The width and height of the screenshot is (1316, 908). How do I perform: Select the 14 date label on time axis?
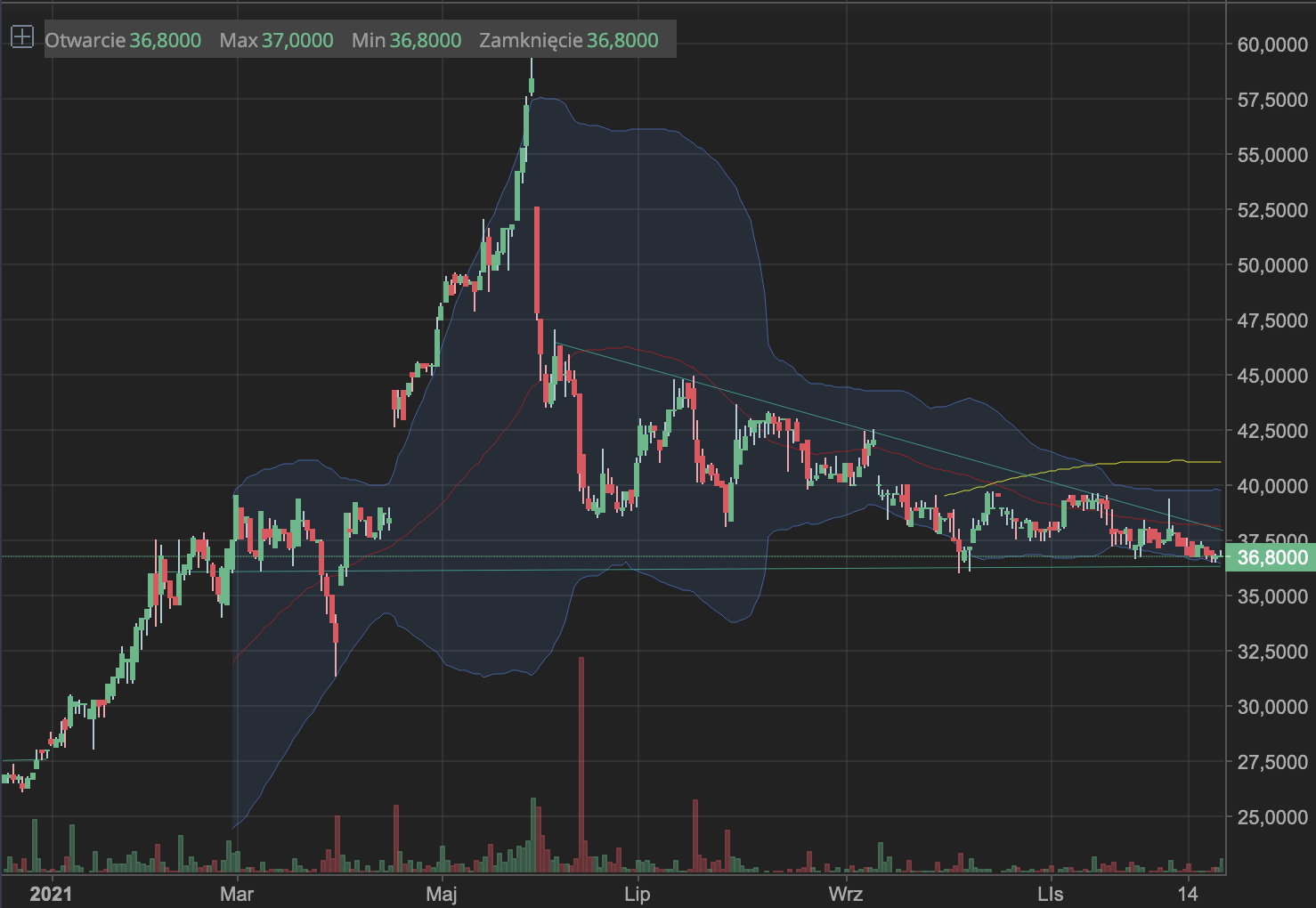[1188, 893]
